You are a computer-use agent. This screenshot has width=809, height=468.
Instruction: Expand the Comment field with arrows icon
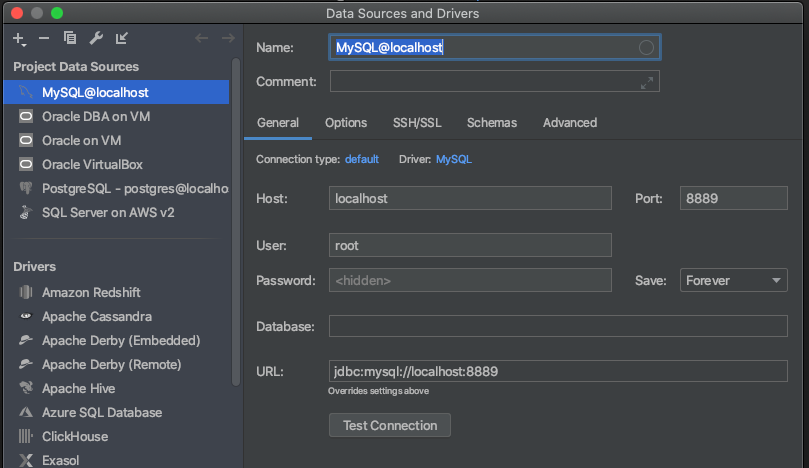(647, 82)
